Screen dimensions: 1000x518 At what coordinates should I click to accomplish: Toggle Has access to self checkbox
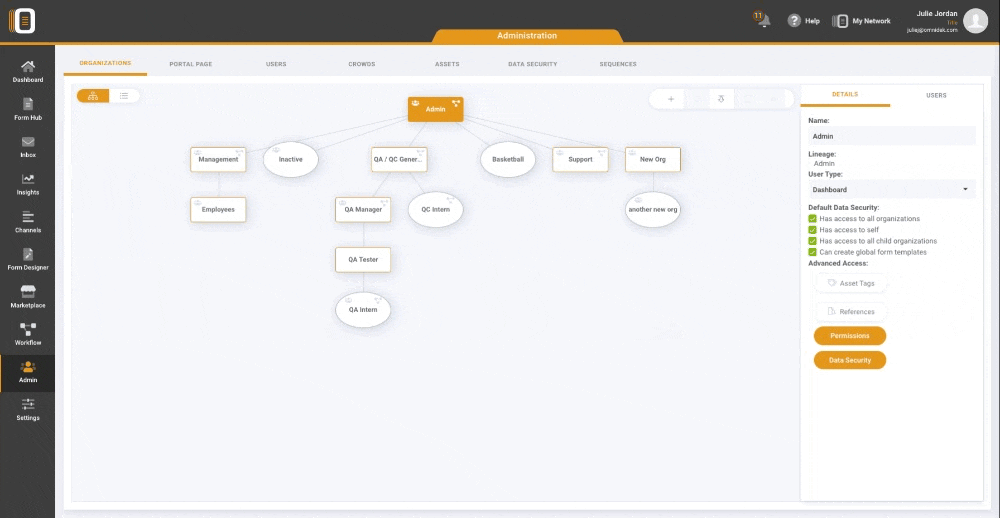813,230
